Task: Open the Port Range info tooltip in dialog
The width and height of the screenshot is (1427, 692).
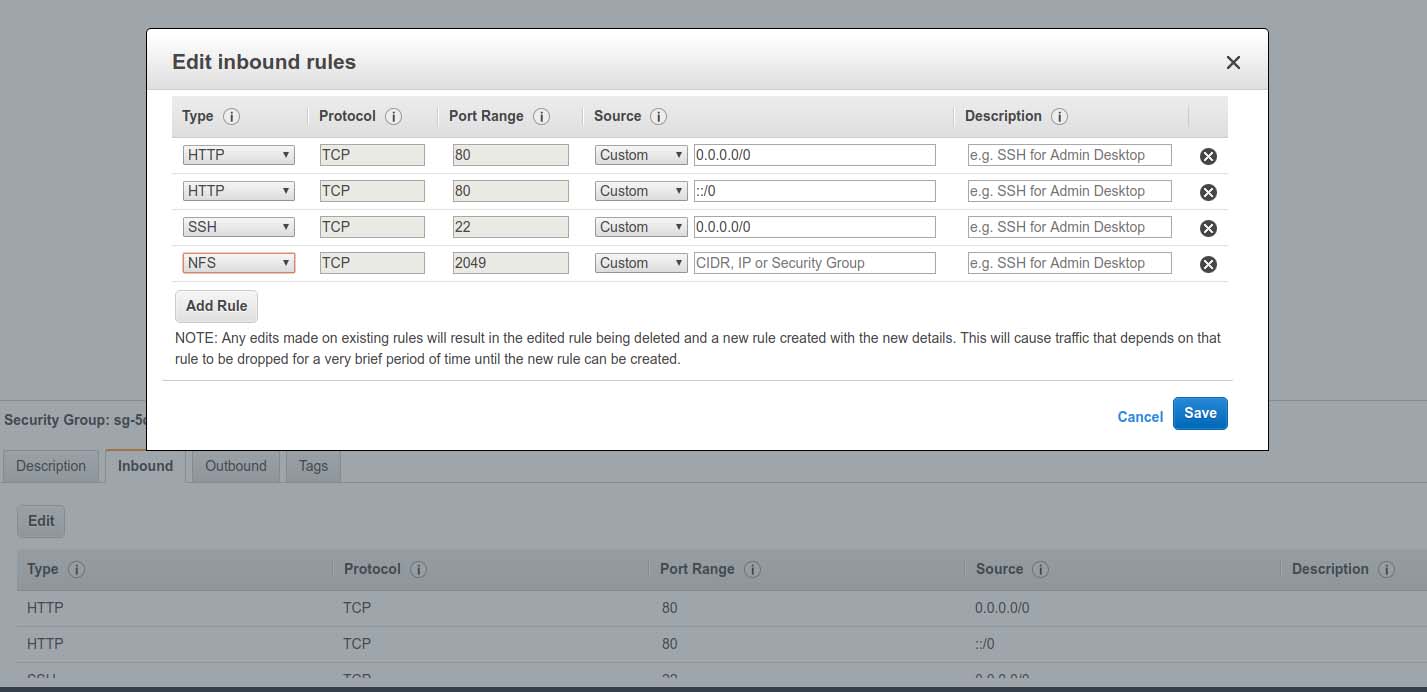Action: [541, 116]
